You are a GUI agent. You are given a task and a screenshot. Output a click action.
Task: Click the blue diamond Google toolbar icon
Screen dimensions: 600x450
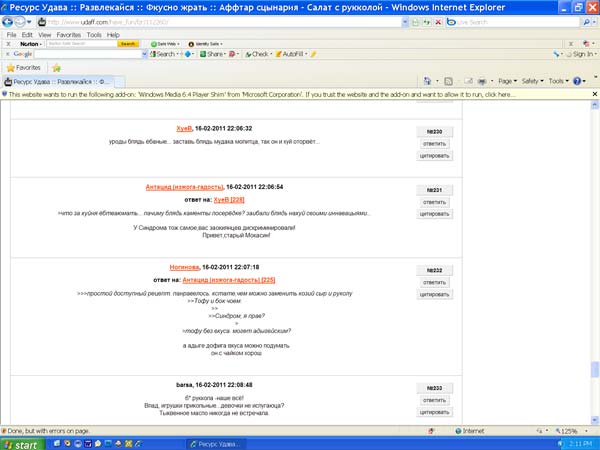click(x=188, y=54)
